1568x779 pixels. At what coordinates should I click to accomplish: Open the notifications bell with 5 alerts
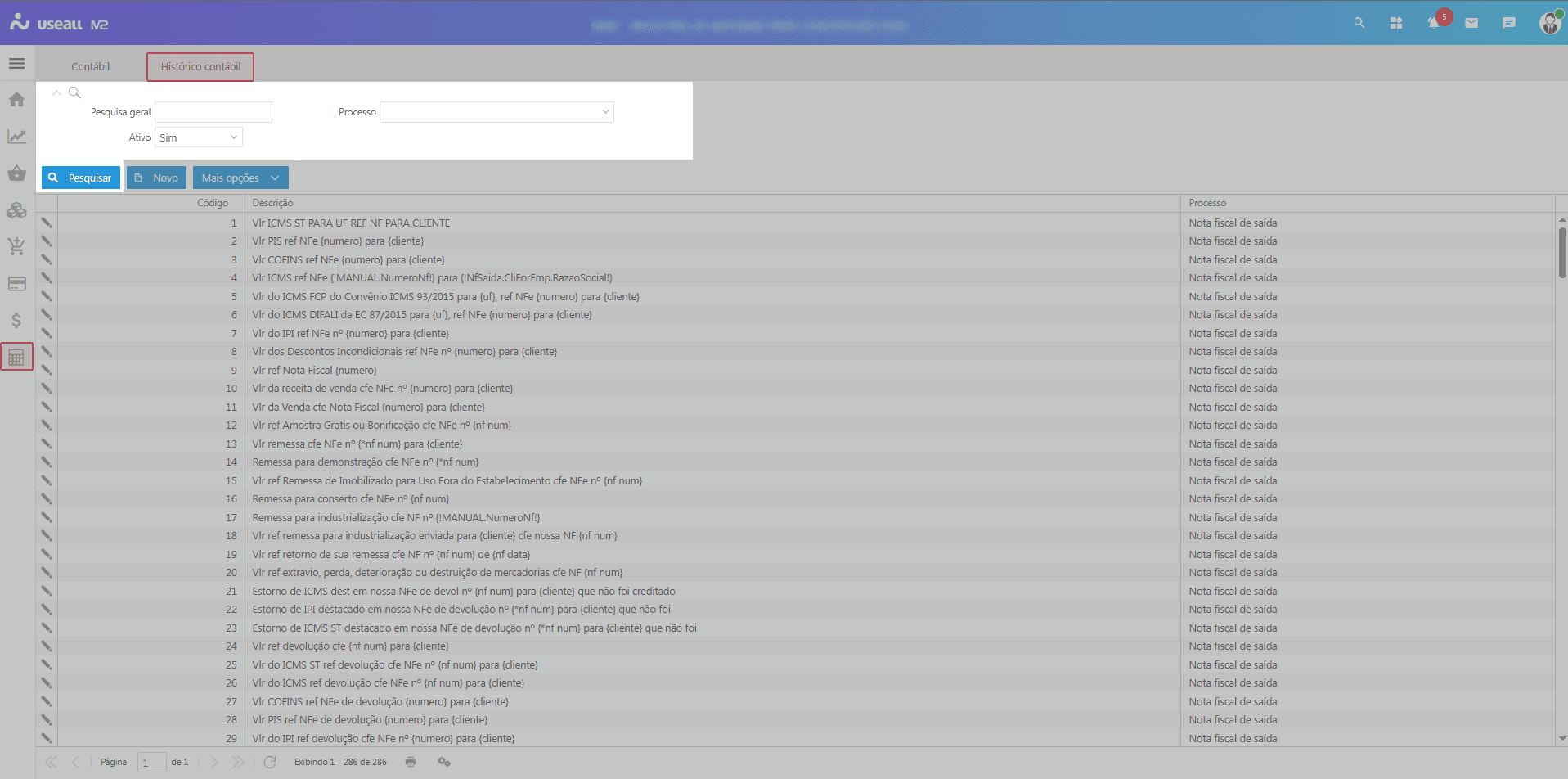[1434, 23]
